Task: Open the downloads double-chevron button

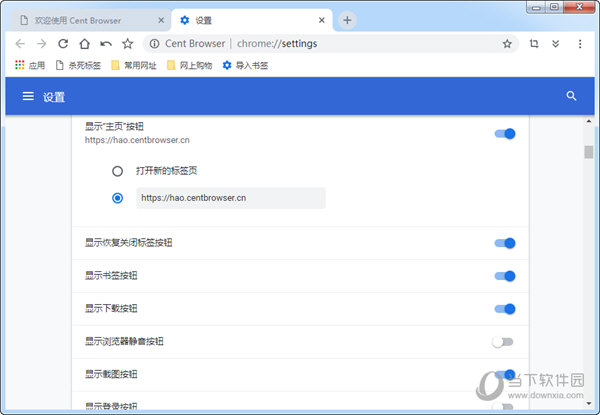Action: click(556, 44)
